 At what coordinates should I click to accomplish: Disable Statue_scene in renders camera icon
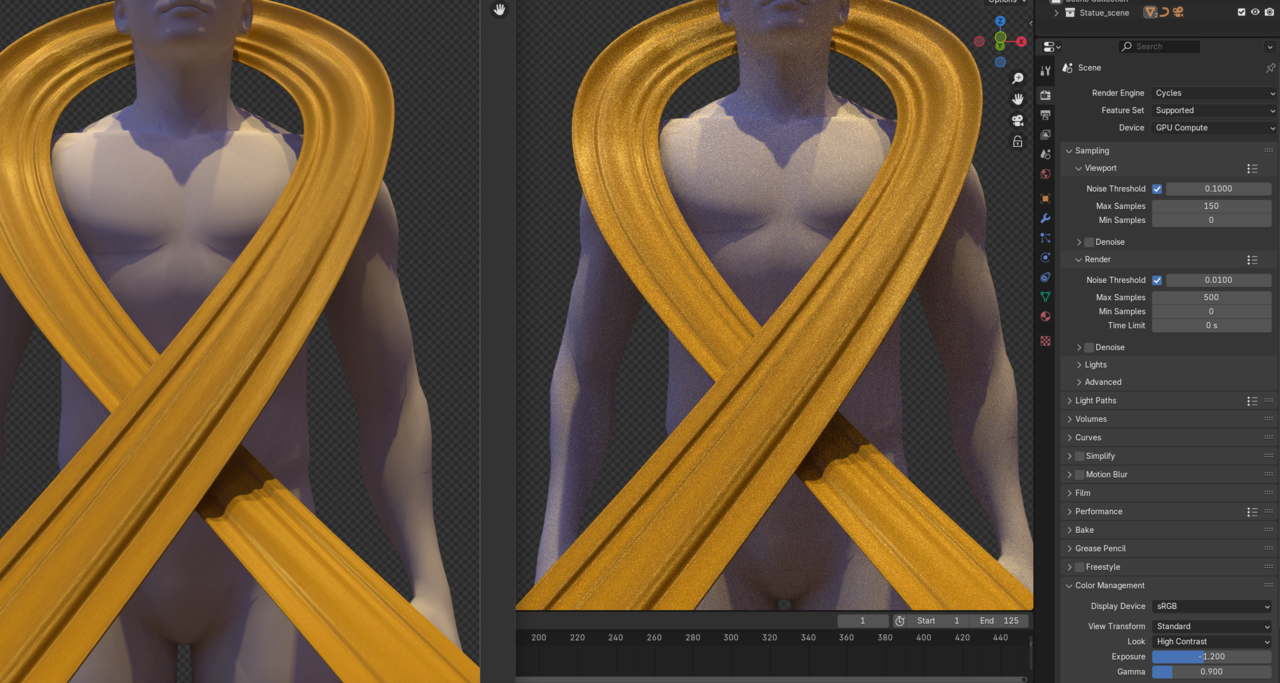(1269, 12)
